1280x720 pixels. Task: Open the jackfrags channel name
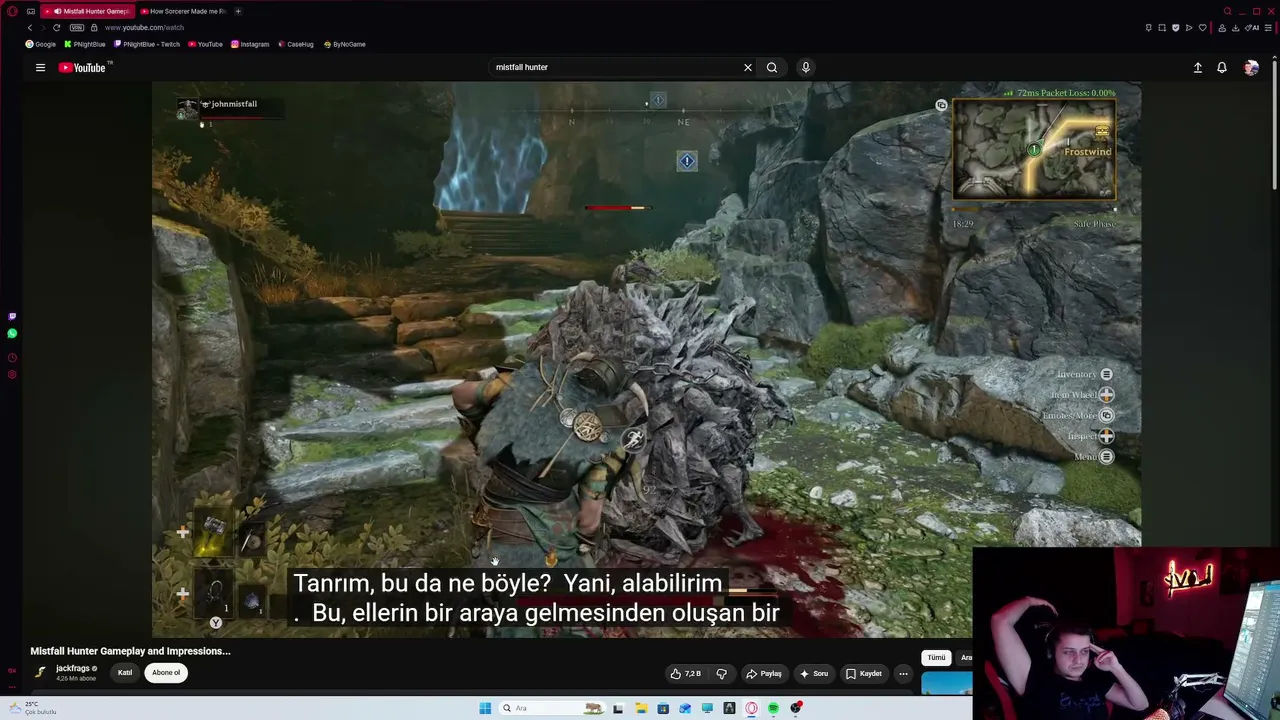pyautogui.click(x=72, y=668)
